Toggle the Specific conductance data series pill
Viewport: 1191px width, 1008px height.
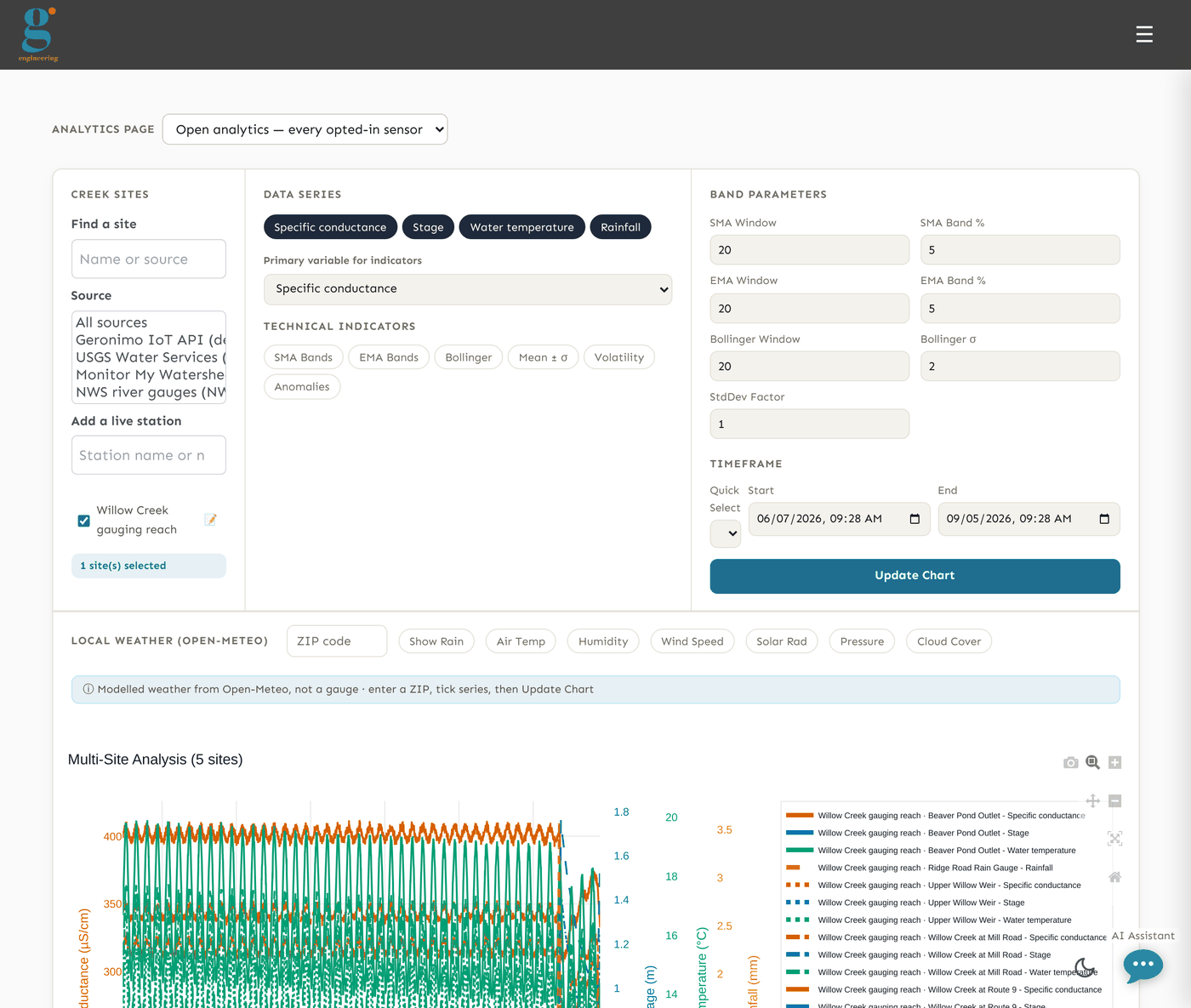click(x=330, y=227)
